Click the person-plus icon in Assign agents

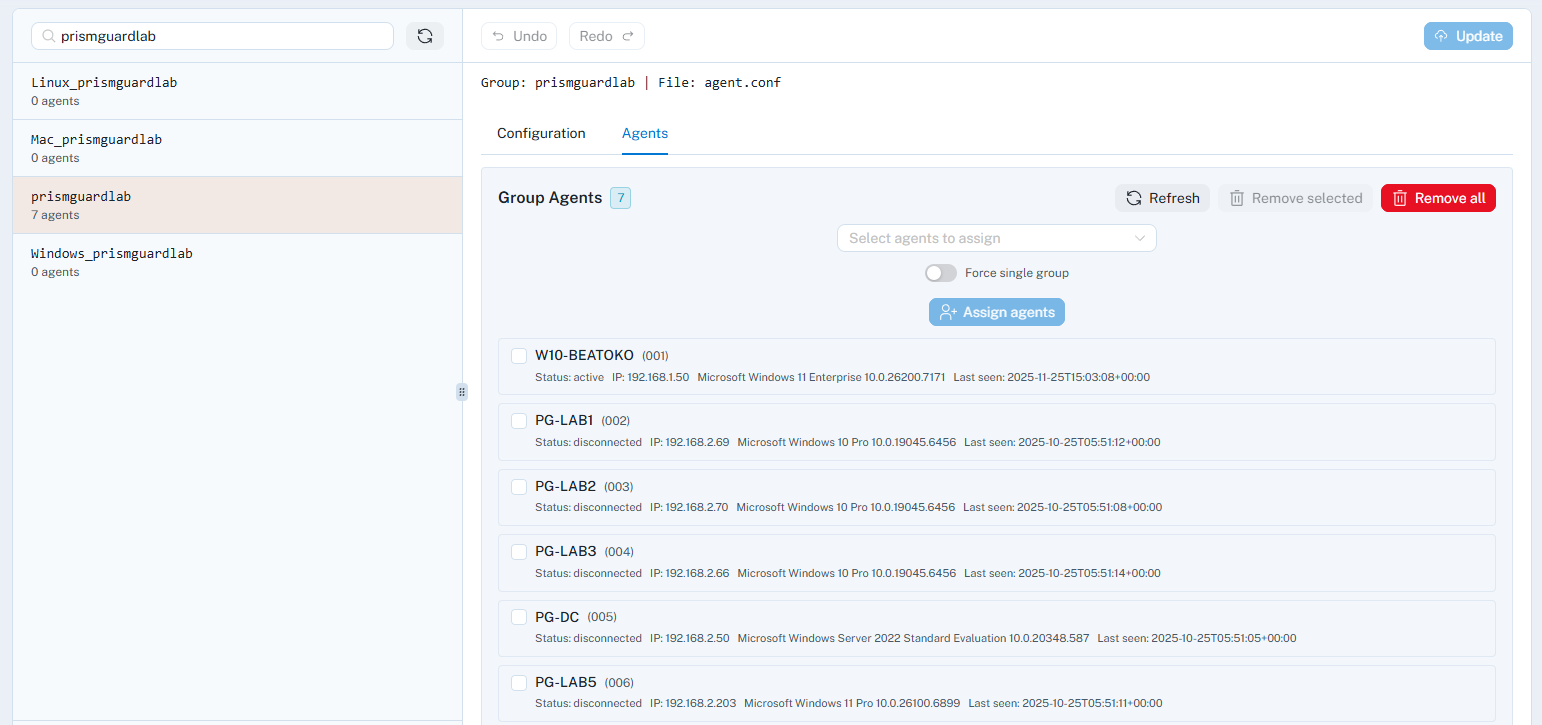pos(947,311)
